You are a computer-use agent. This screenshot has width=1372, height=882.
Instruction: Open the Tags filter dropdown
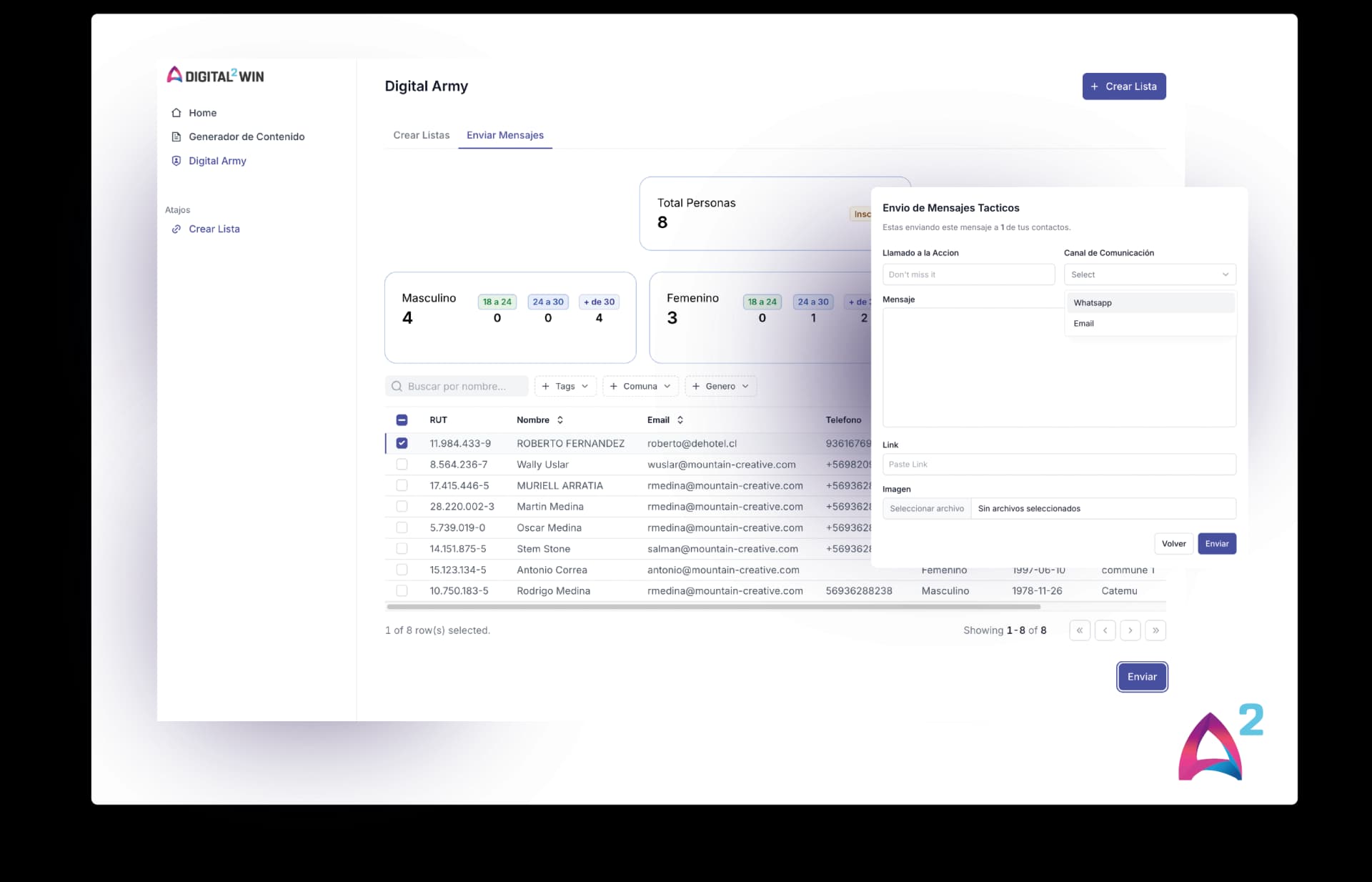[x=565, y=387]
